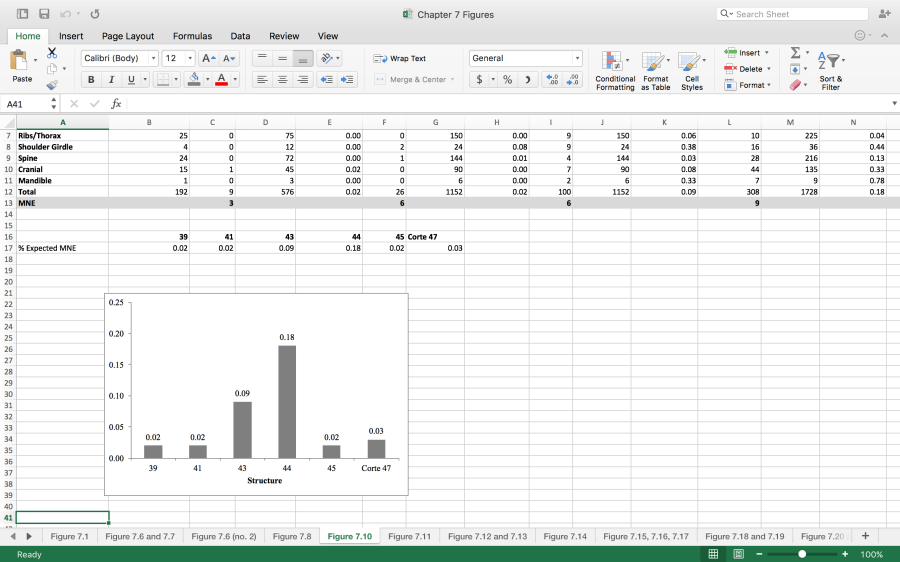
Task: Click the Sort & Filter button
Action: pyautogui.click(x=830, y=70)
